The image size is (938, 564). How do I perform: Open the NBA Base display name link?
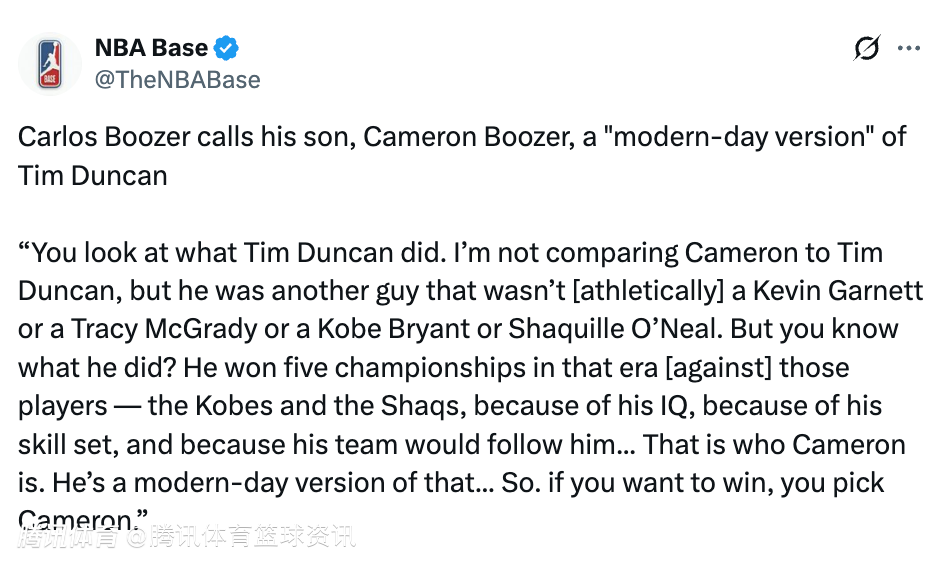(151, 48)
